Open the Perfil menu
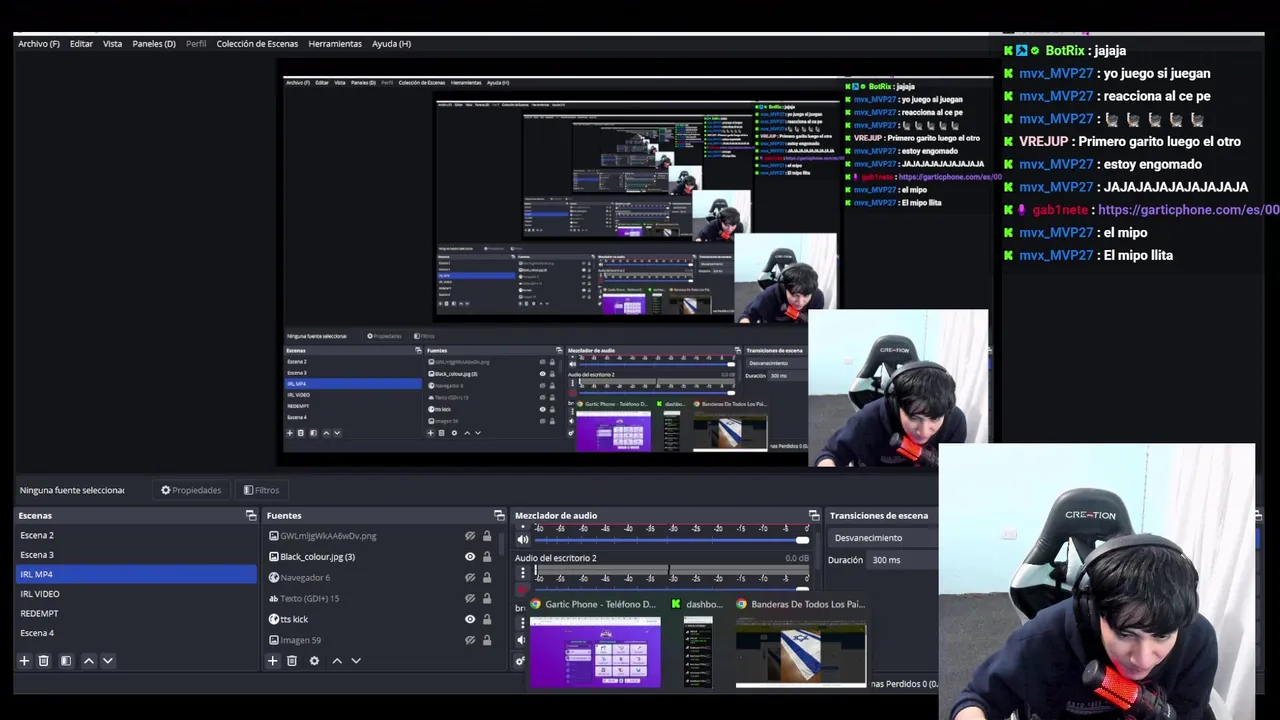This screenshot has width=1280, height=720. [196, 44]
